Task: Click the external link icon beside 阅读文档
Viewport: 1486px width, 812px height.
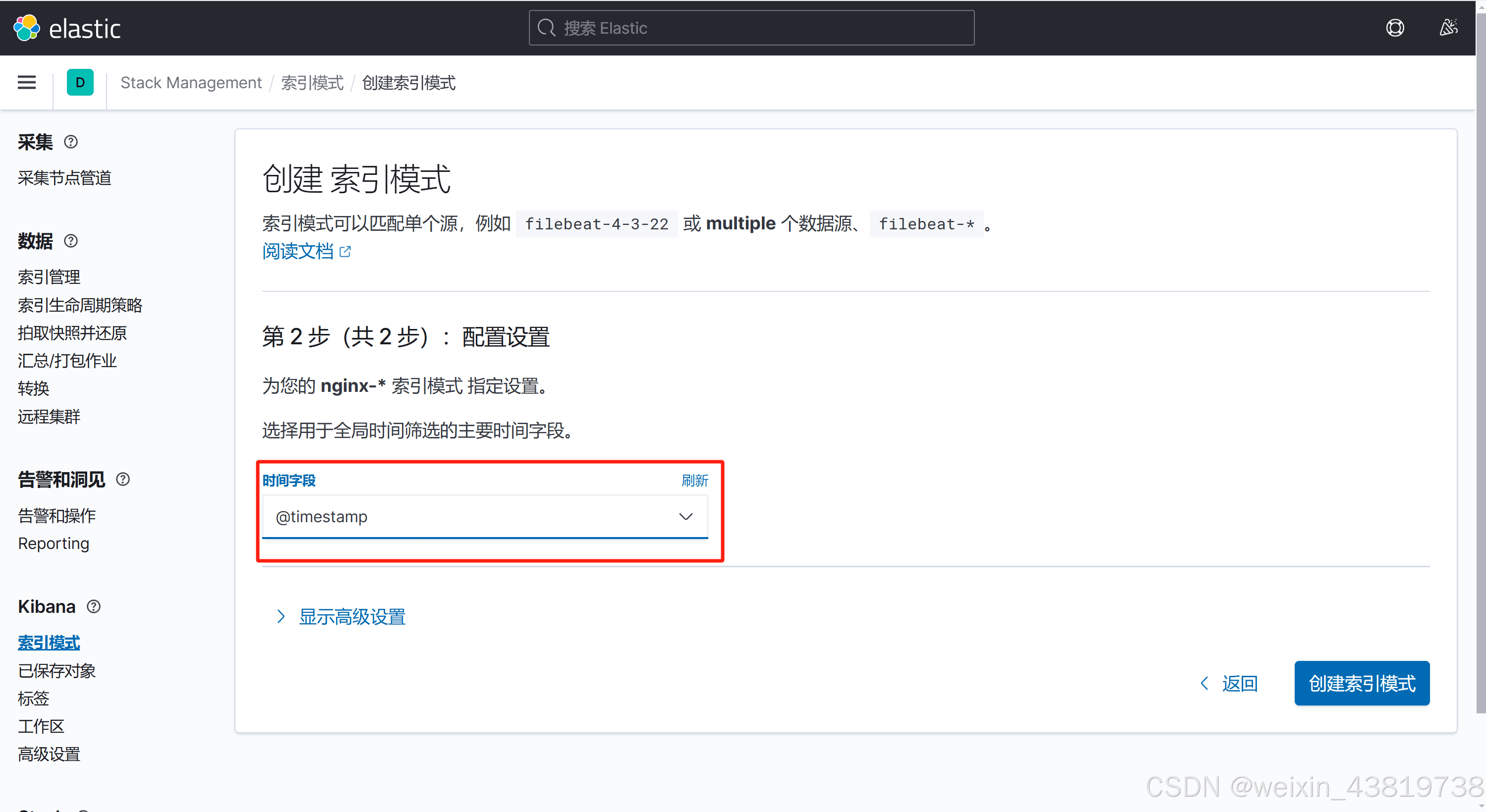Action: (x=345, y=252)
